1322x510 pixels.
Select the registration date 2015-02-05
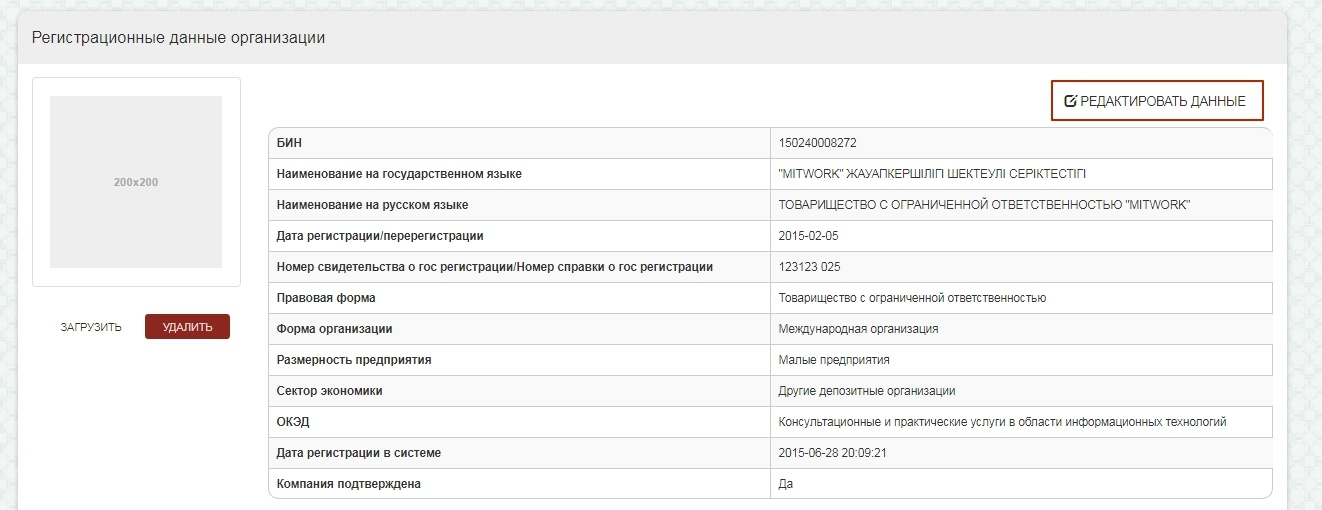coord(808,236)
